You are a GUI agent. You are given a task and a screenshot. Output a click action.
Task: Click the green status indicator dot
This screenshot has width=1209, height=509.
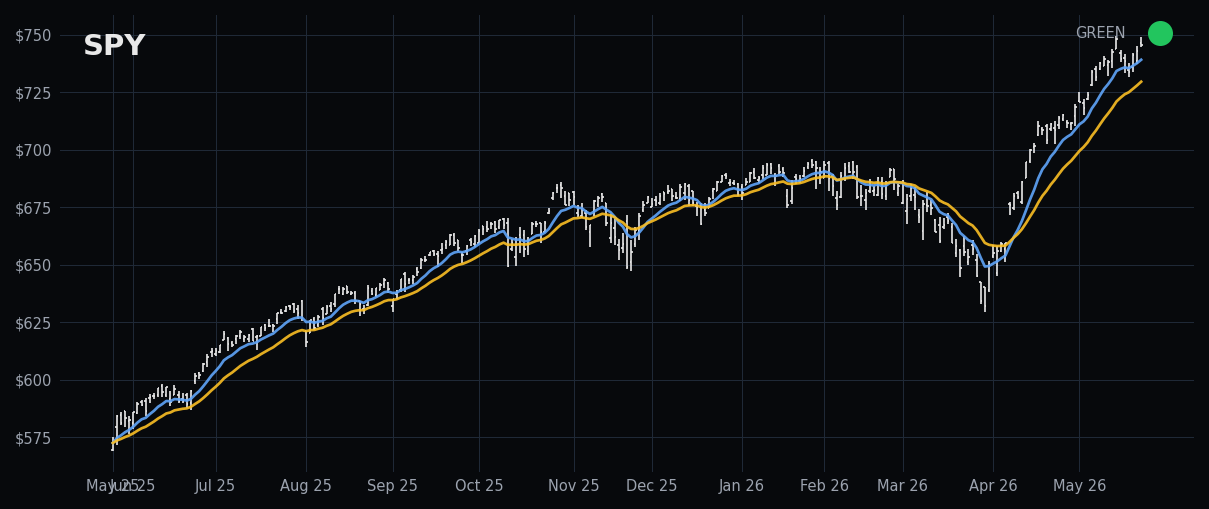tap(1160, 33)
